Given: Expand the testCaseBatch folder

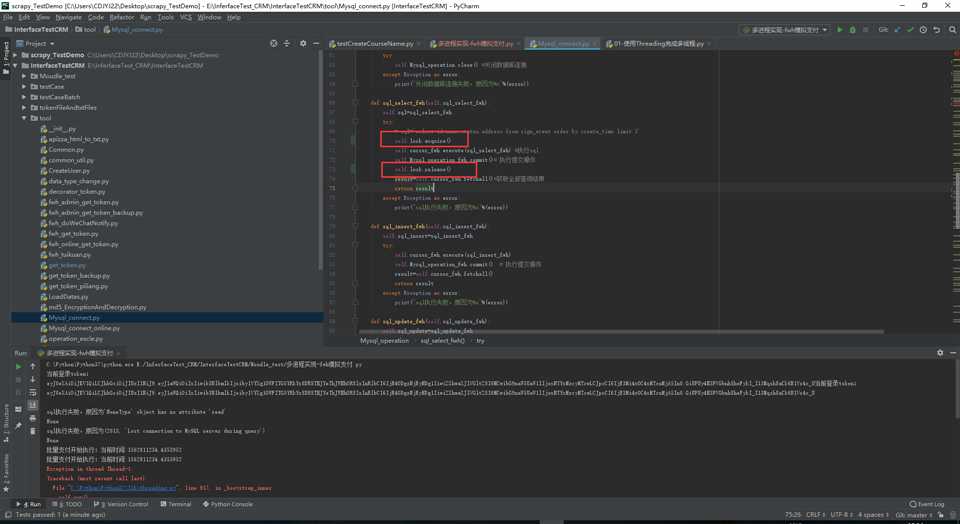Looking at the screenshot, I should pyautogui.click(x=24, y=97).
